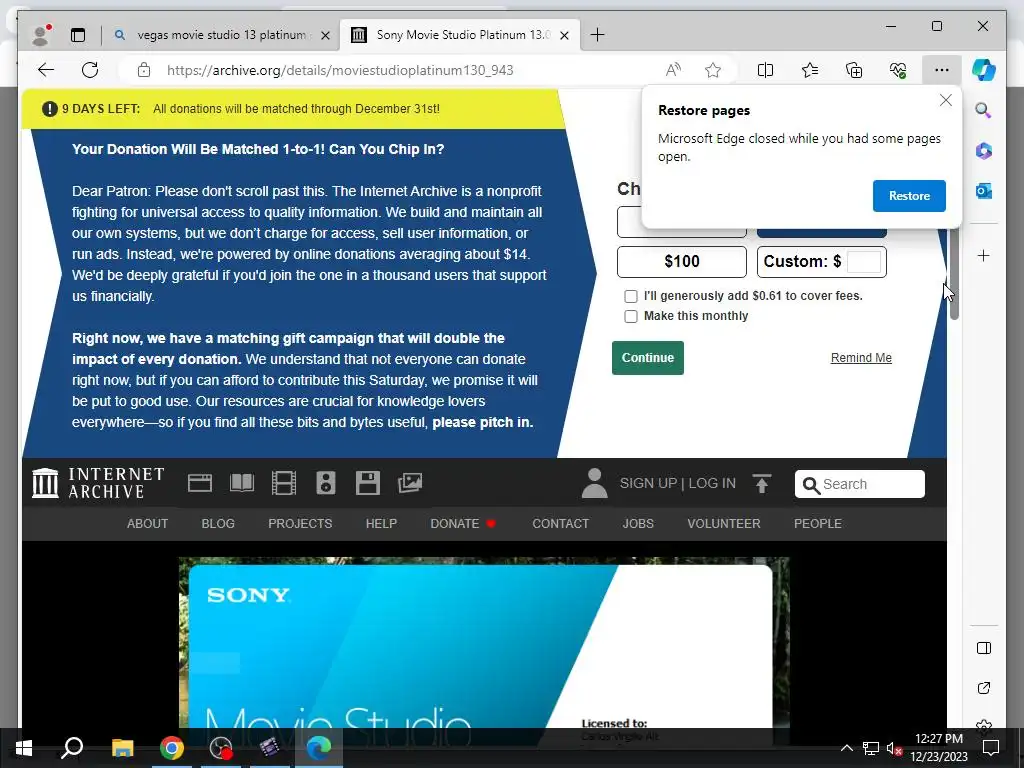Switch to vegas movie studio 13 tab
Viewport: 1024px width, 768px height.
[x=222, y=35]
